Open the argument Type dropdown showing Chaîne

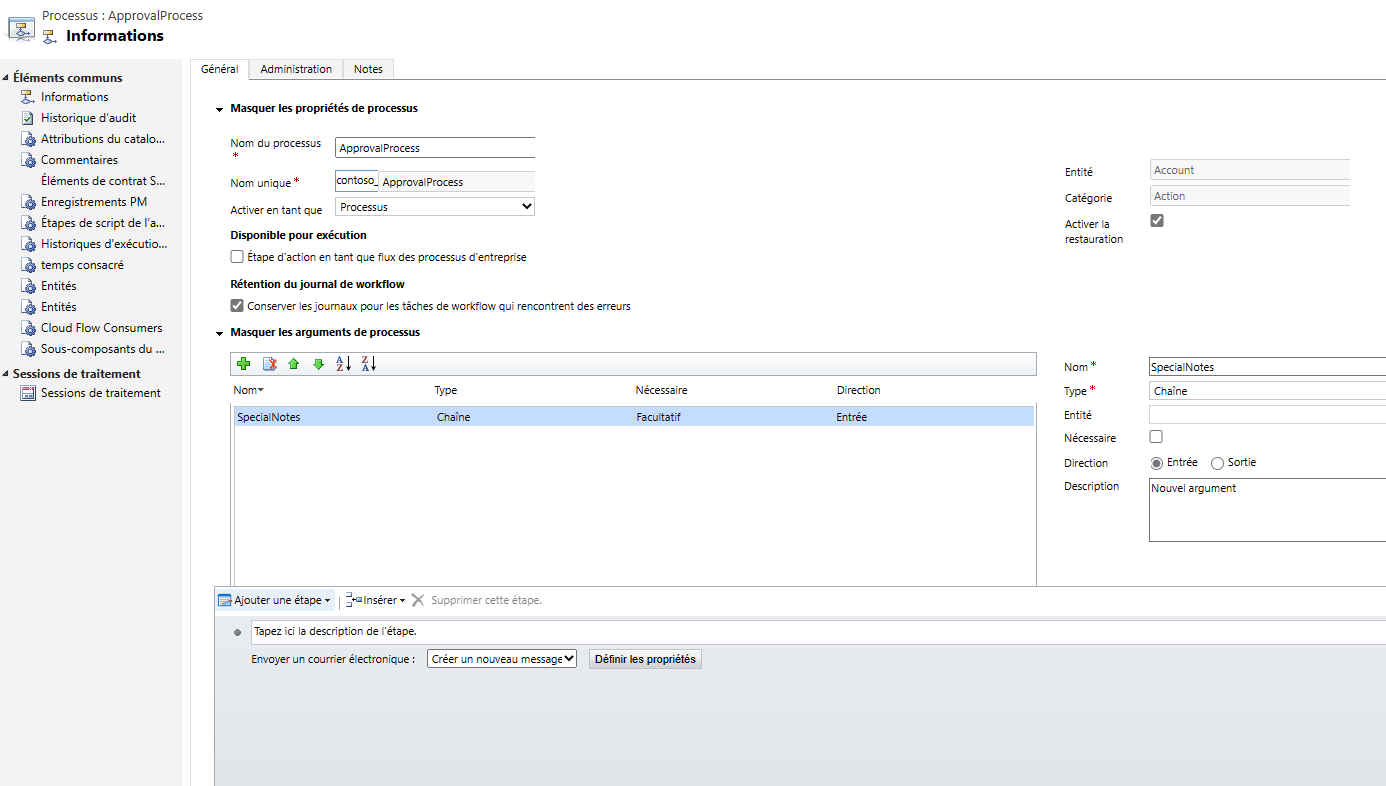[x=1267, y=391]
